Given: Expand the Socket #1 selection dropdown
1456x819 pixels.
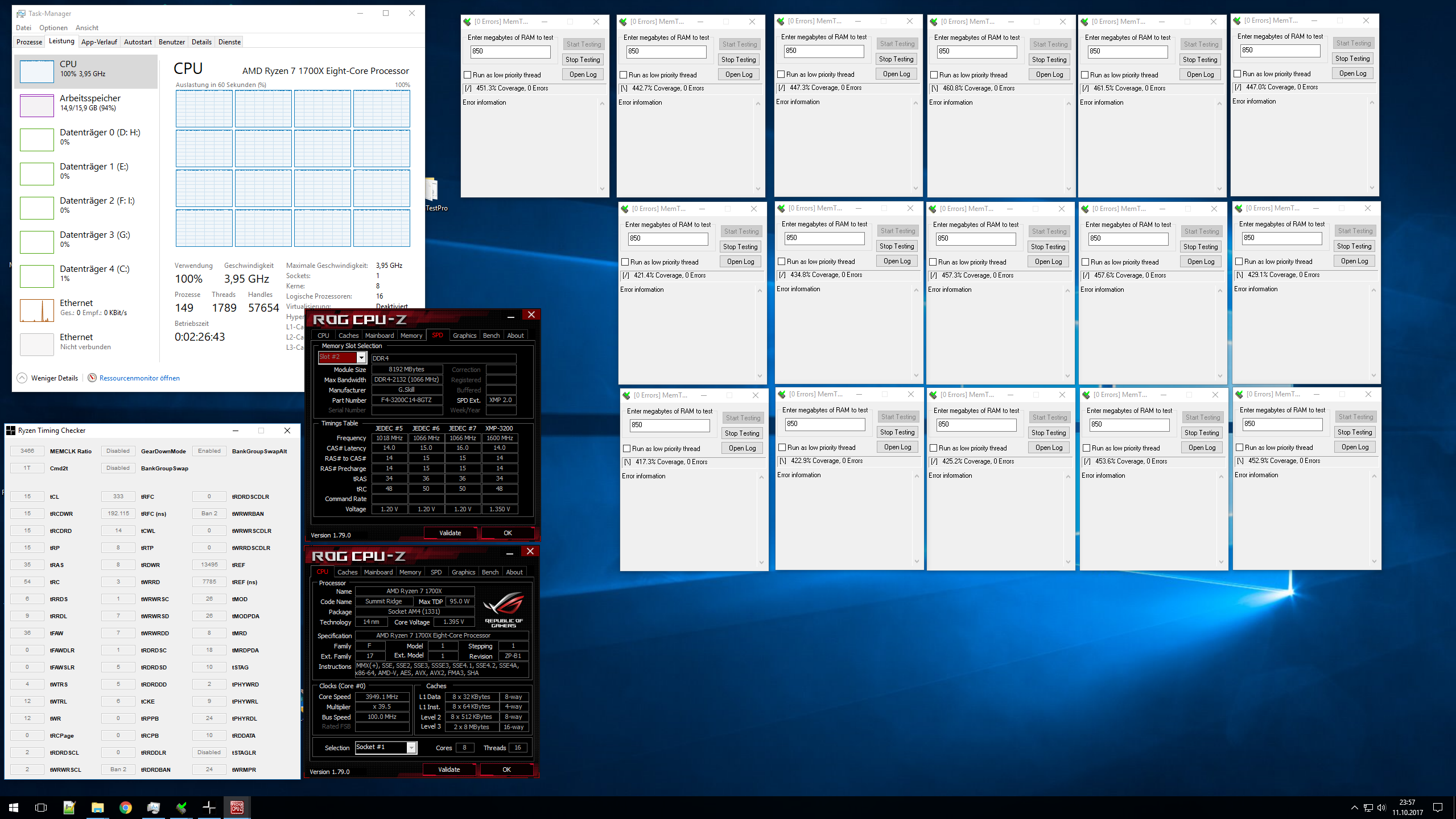Looking at the screenshot, I should [411, 747].
